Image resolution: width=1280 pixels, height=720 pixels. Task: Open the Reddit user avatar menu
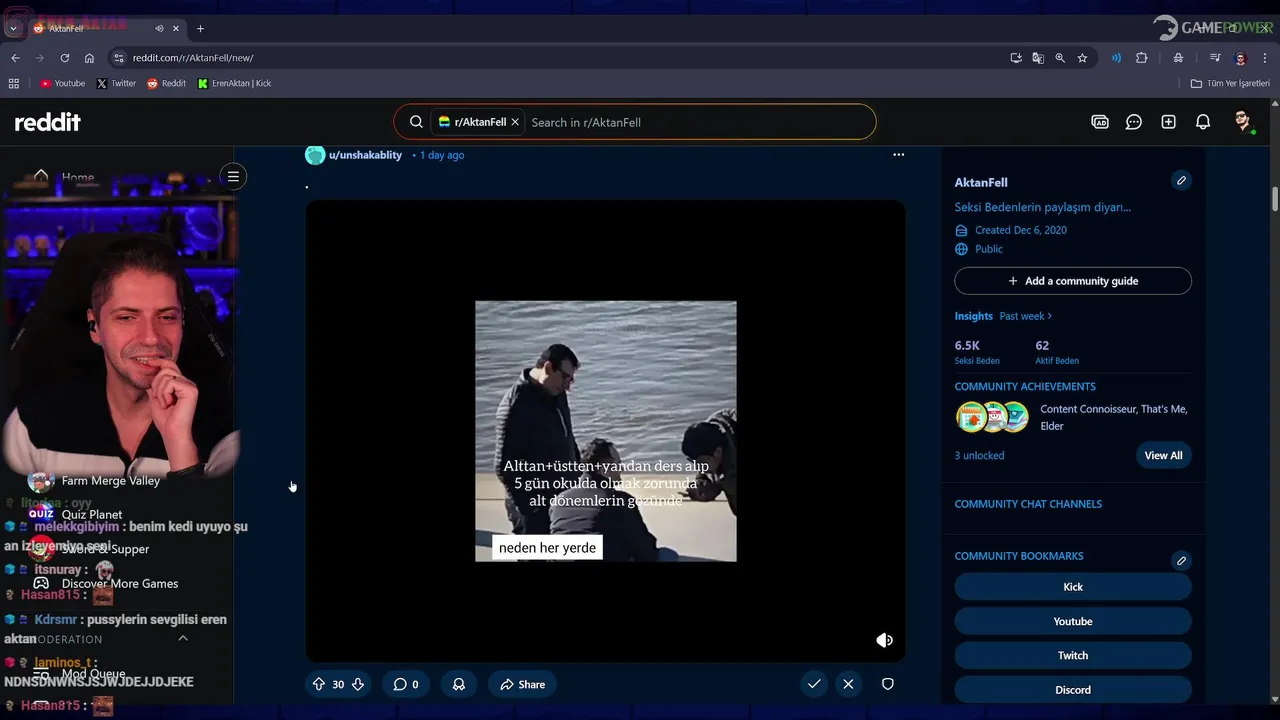click(x=1243, y=122)
